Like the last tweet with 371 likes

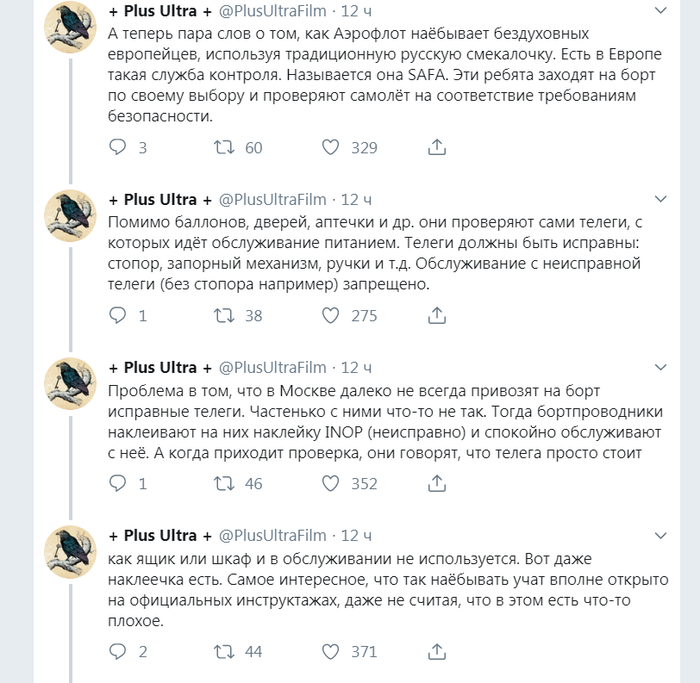(x=331, y=652)
